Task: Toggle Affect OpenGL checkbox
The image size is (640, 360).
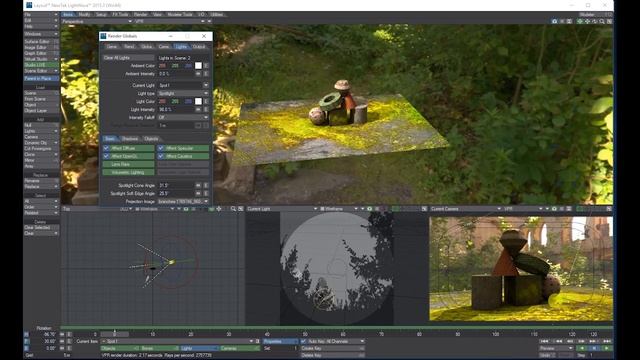Action: [x=106, y=156]
